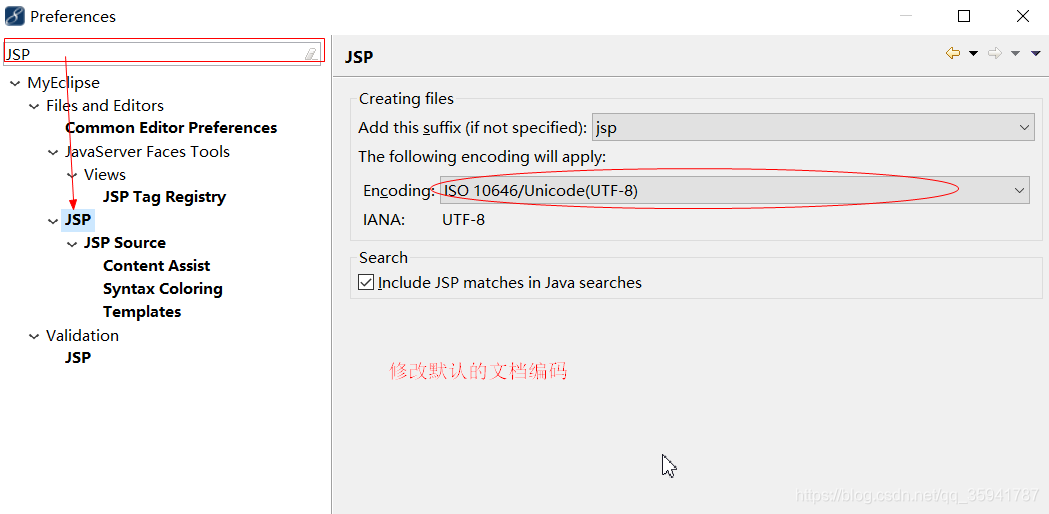Select Common Editor Preferences in the tree
This screenshot has width=1049, height=514.
pos(171,128)
